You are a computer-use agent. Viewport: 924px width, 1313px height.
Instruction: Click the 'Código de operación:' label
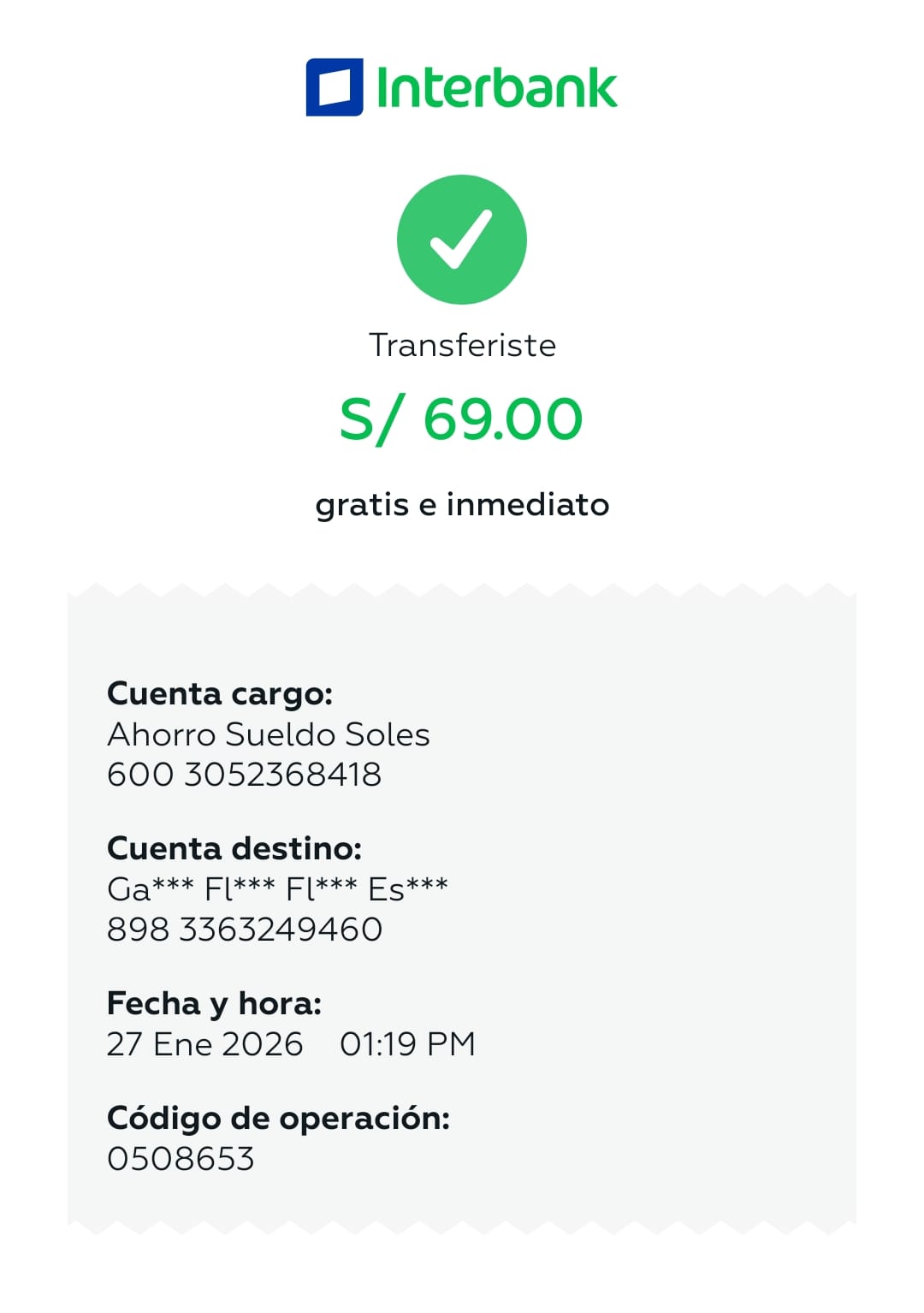[278, 1117]
